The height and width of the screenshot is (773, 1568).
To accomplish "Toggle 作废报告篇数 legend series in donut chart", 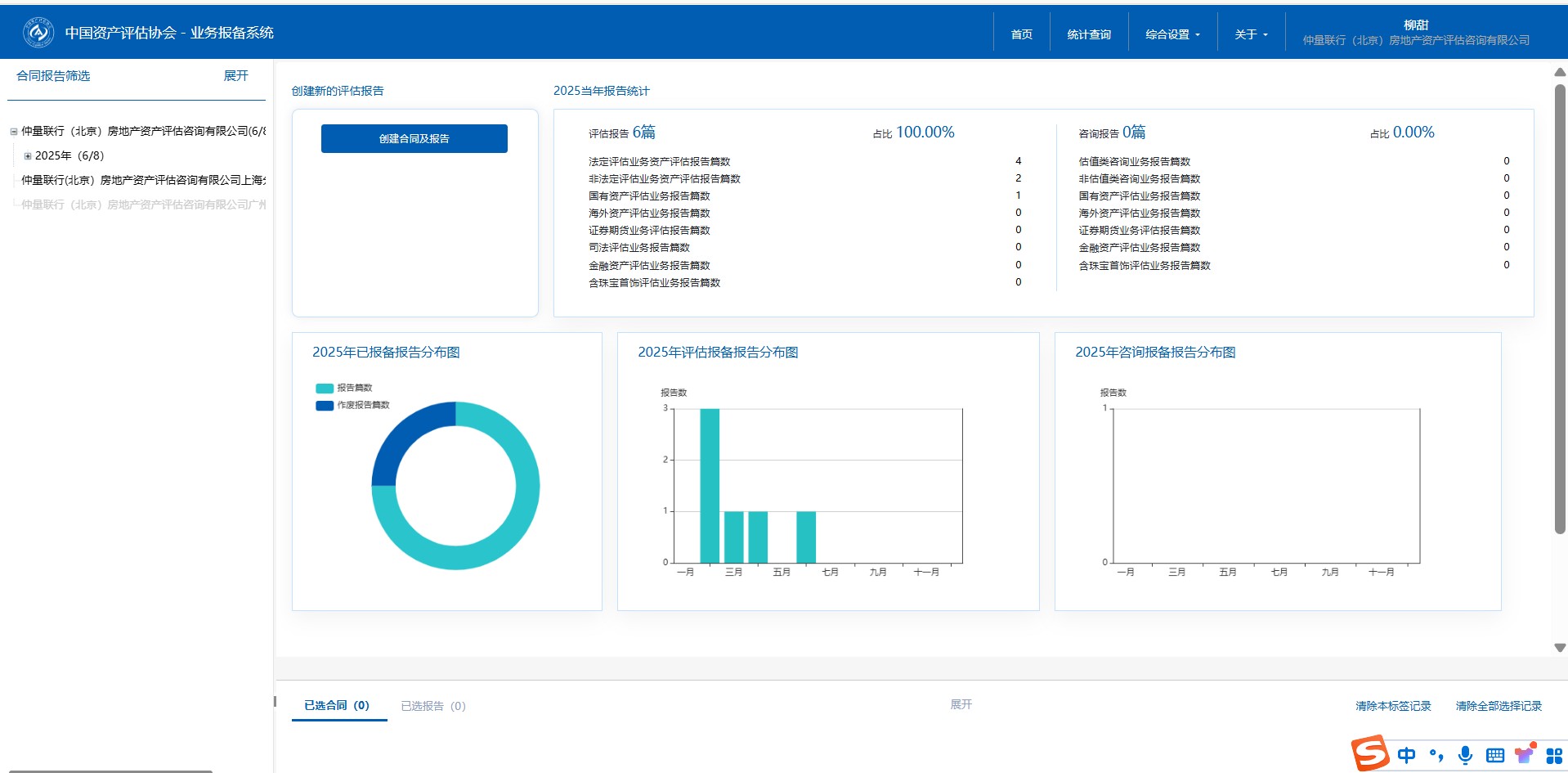I will click(x=353, y=405).
